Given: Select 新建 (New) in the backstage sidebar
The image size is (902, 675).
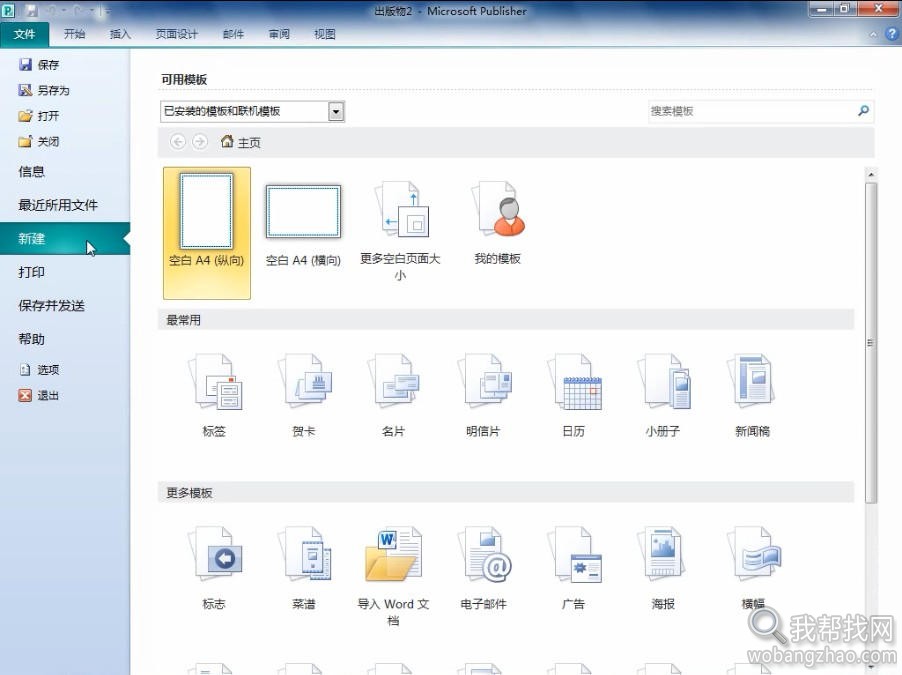Looking at the screenshot, I should (65, 238).
